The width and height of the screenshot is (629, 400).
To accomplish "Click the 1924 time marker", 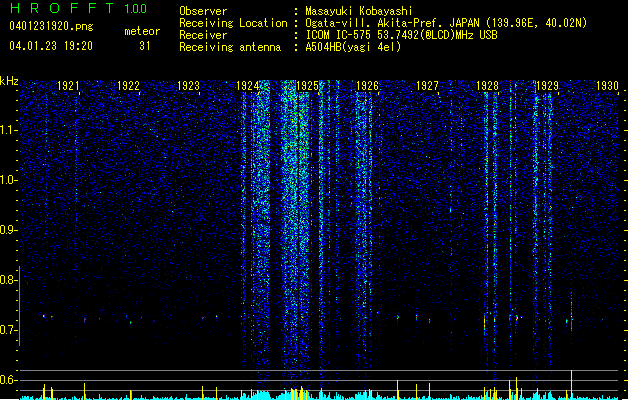I will [248, 86].
